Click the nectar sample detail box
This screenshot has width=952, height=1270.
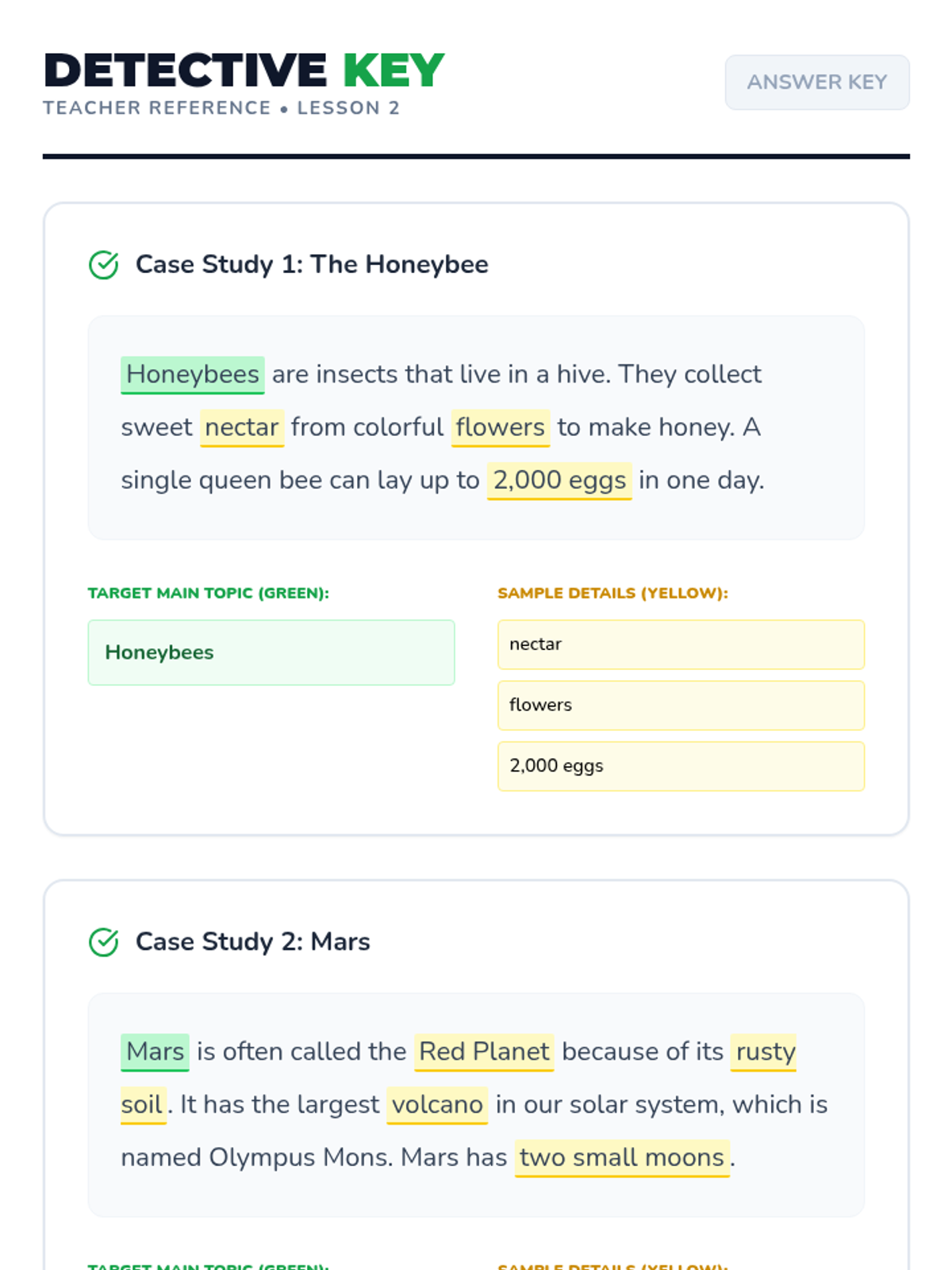(681, 645)
